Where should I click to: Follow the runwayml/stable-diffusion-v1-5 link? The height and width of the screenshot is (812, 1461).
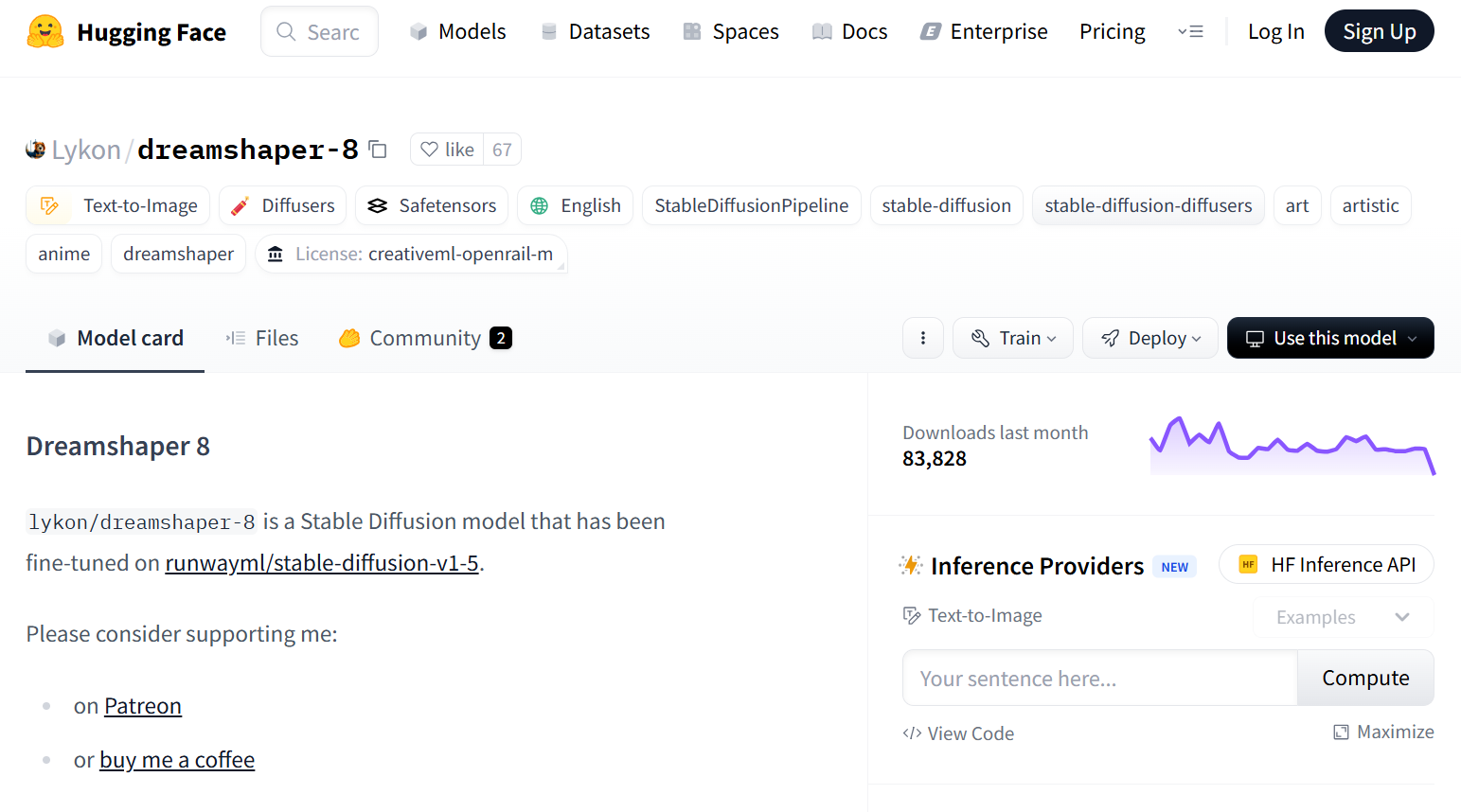(322, 563)
